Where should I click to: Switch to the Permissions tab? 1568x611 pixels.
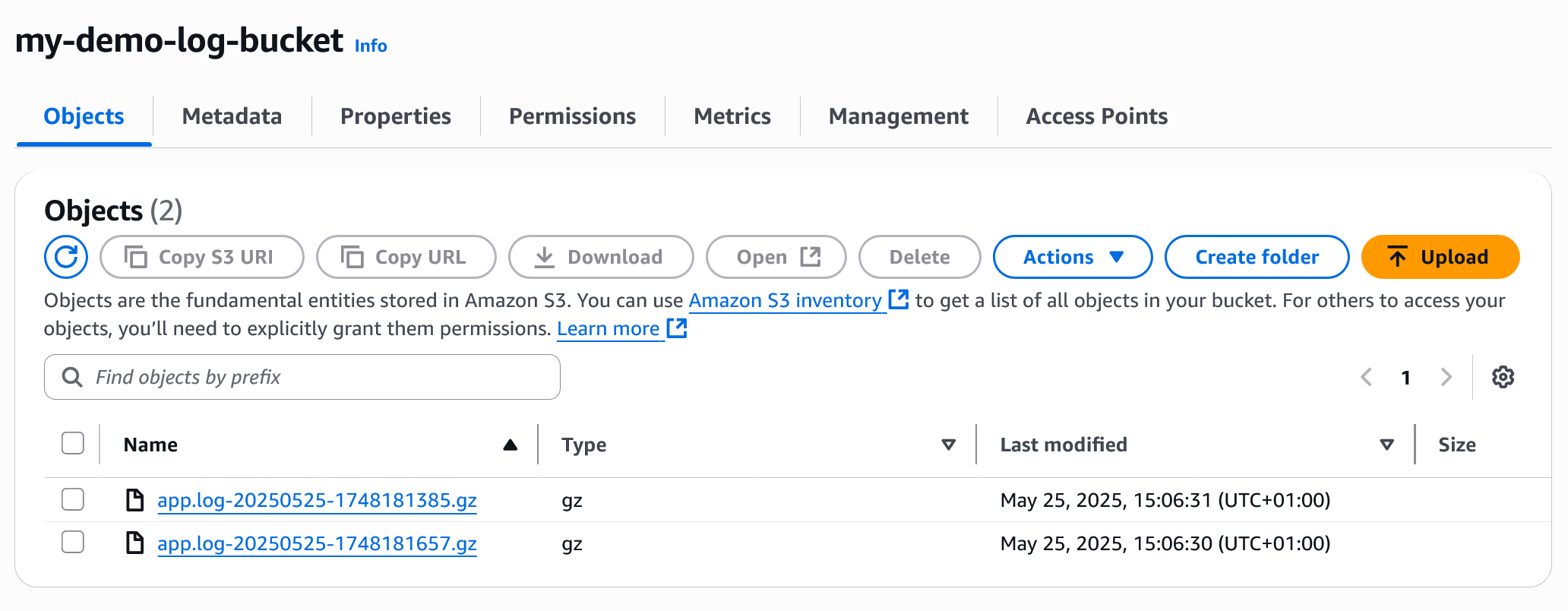[572, 116]
